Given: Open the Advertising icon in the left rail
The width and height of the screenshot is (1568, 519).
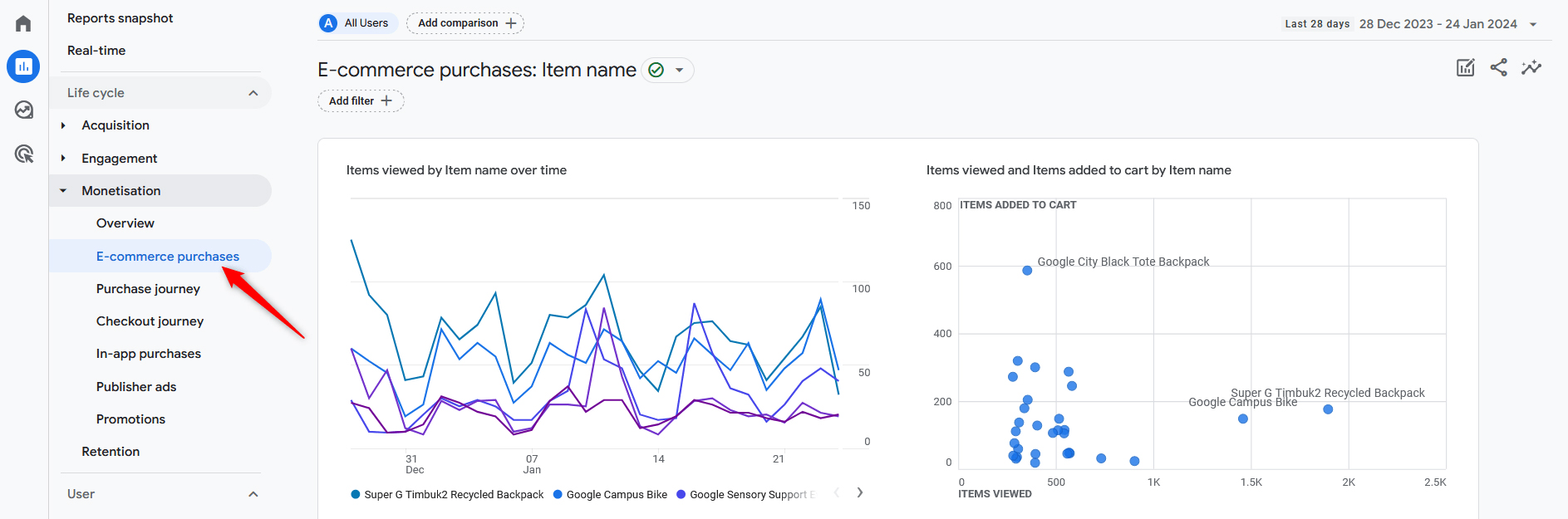Looking at the screenshot, I should (23, 154).
